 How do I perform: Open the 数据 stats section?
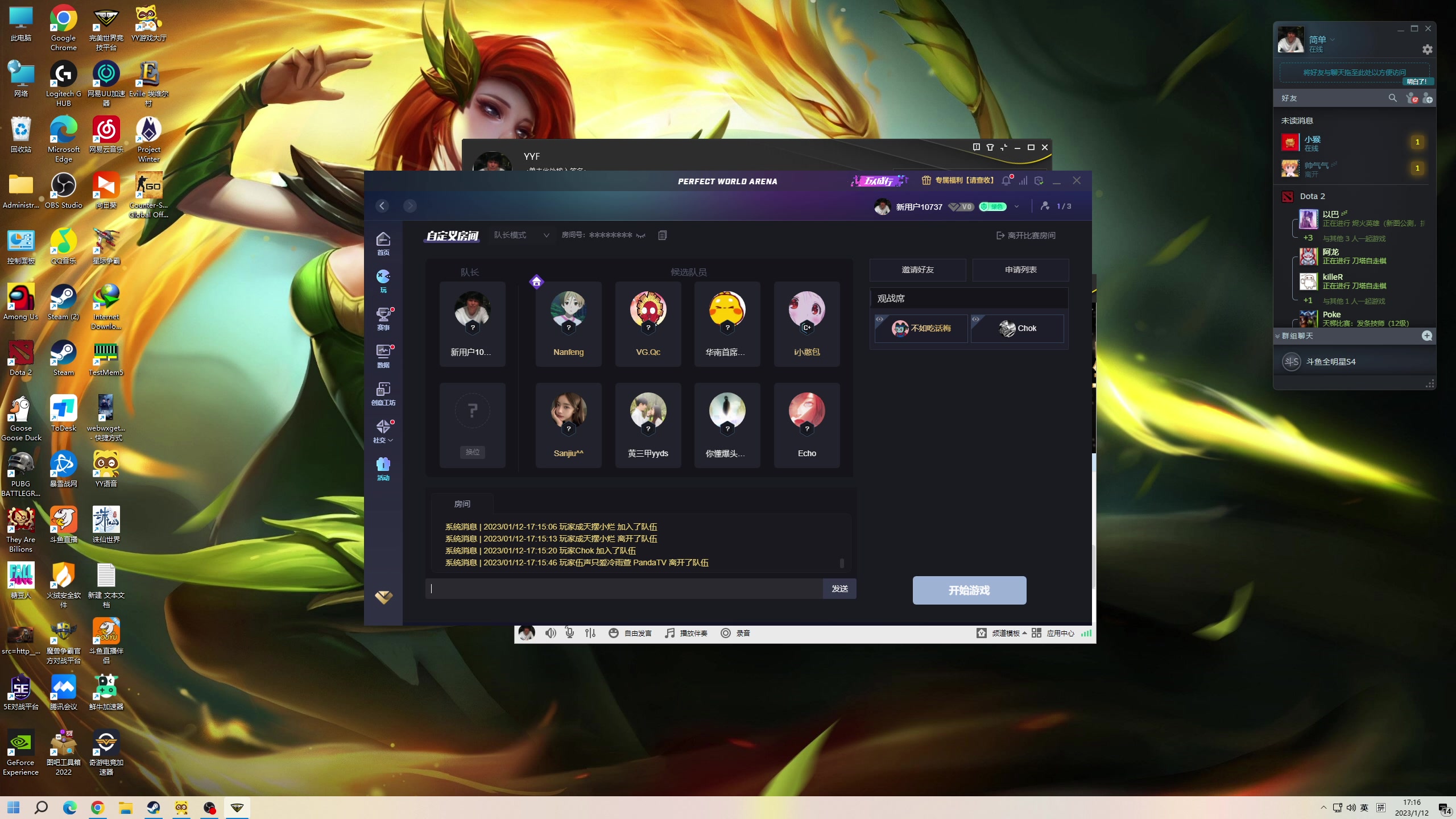(383, 357)
